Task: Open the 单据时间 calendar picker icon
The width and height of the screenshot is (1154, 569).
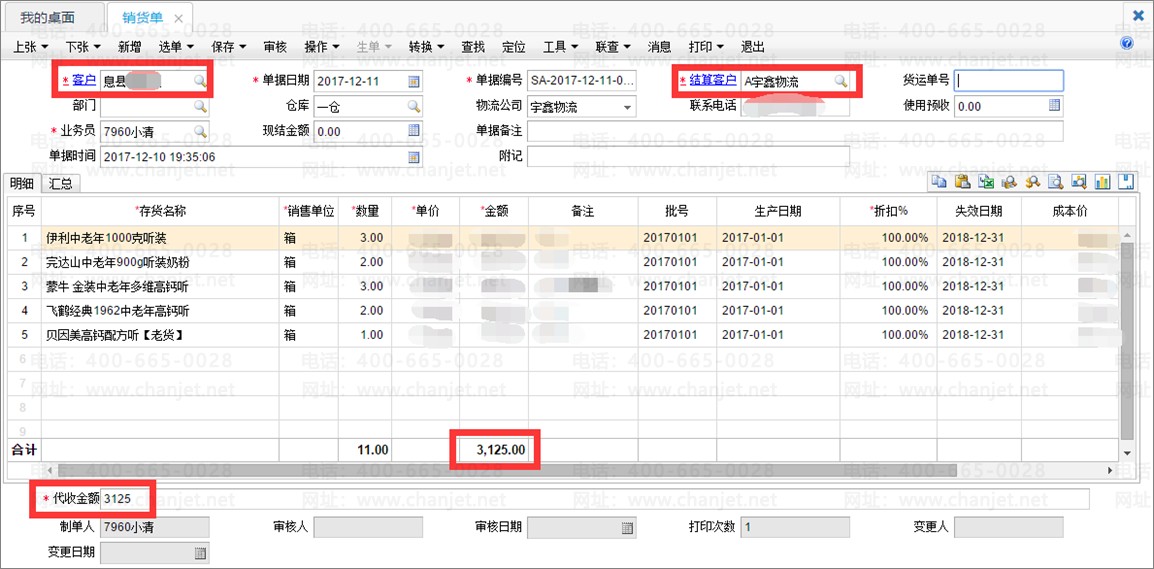Action: coord(414,157)
